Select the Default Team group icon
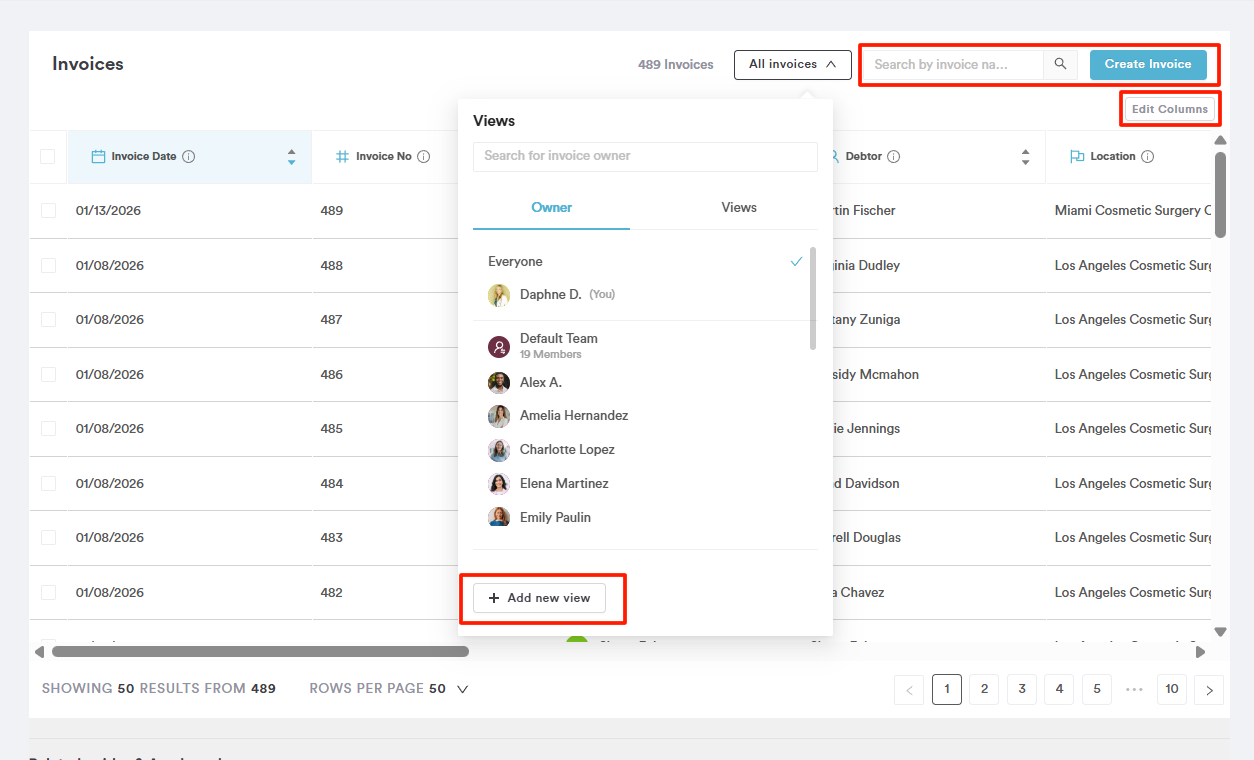The image size is (1254, 760). [499, 347]
